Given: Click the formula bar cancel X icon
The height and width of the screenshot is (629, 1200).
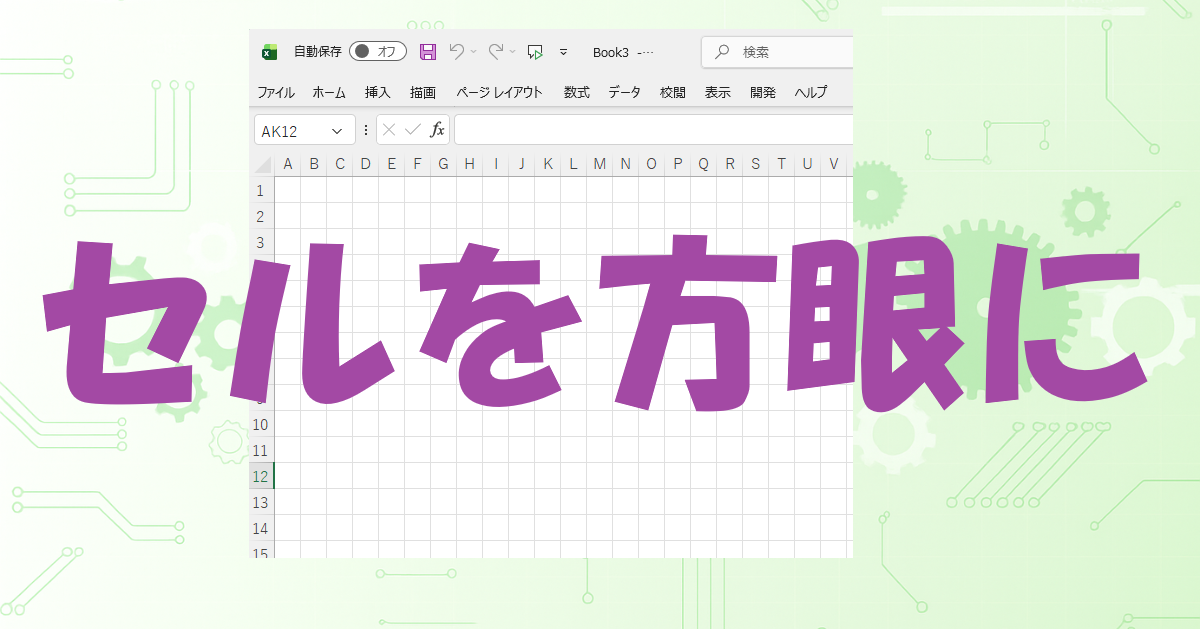Looking at the screenshot, I should pyautogui.click(x=389, y=130).
